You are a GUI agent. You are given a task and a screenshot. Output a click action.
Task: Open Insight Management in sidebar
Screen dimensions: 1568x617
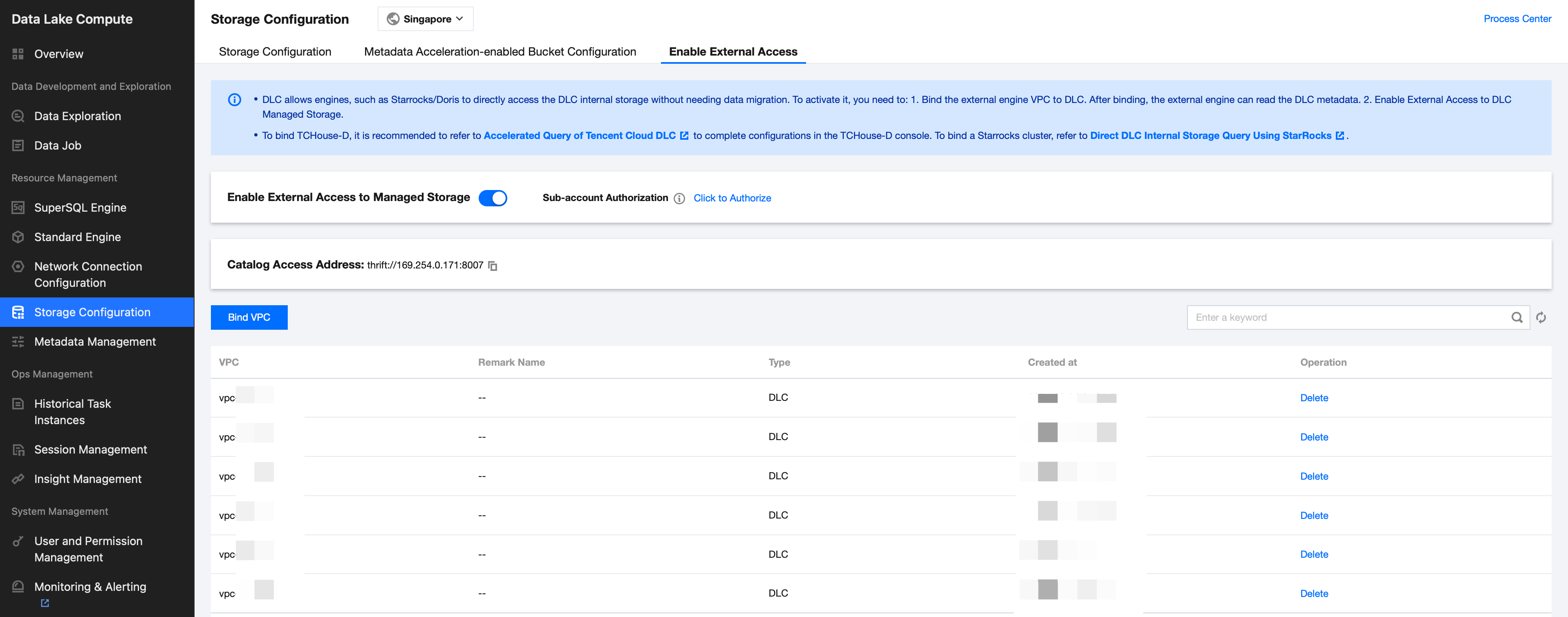(x=87, y=479)
